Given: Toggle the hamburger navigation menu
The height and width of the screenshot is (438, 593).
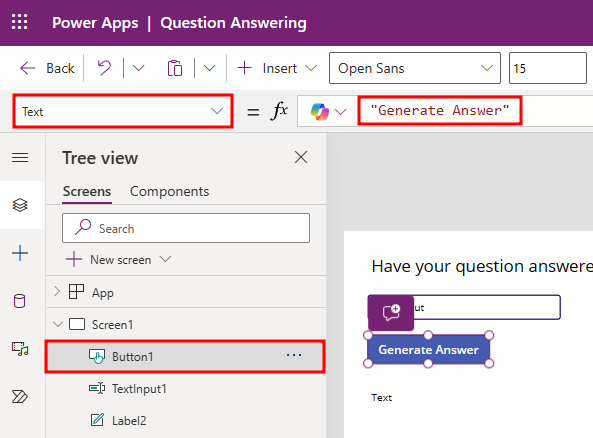Looking at the screenshot, I should click(20, 157).
